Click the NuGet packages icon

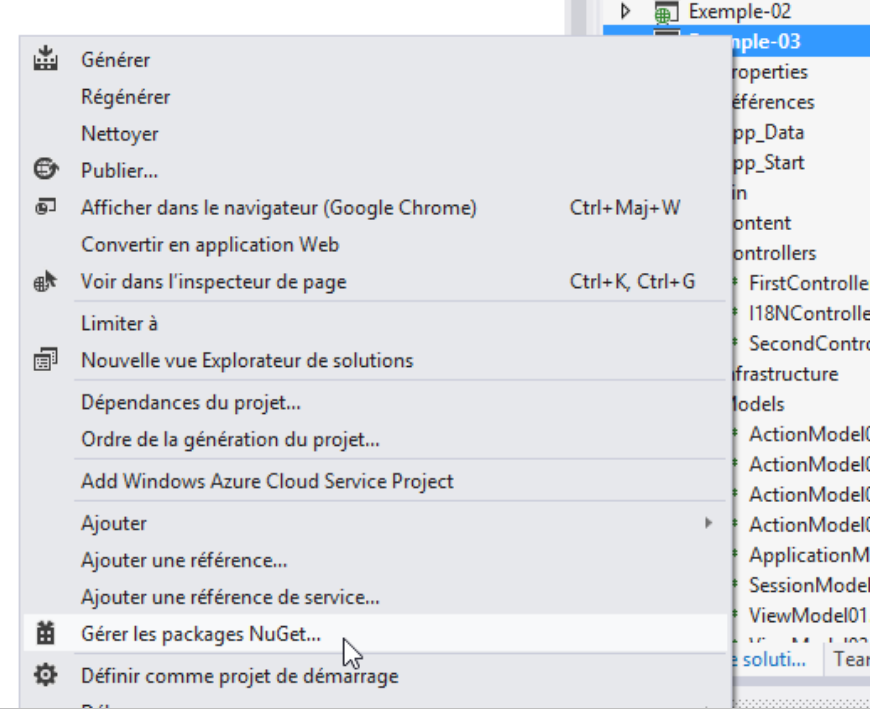46,634
